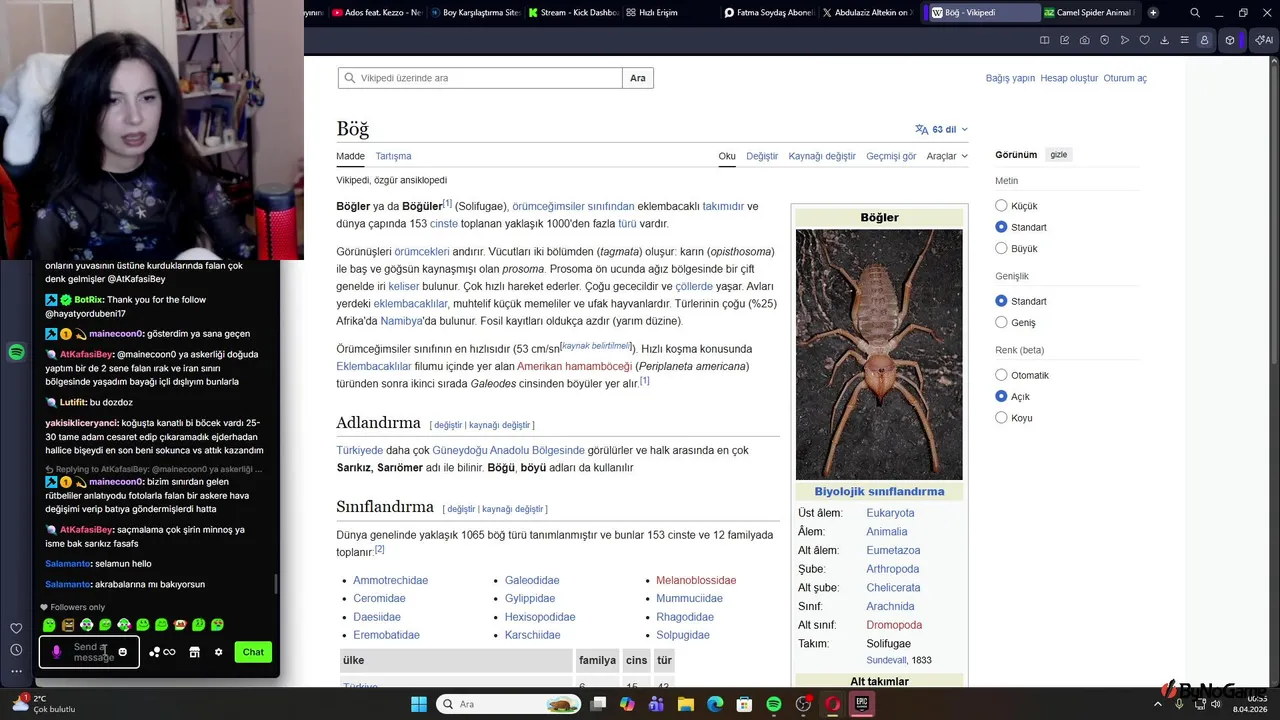Open the Bağış yapın link
Screen dimensions: 1280x720
[1010, 78]
